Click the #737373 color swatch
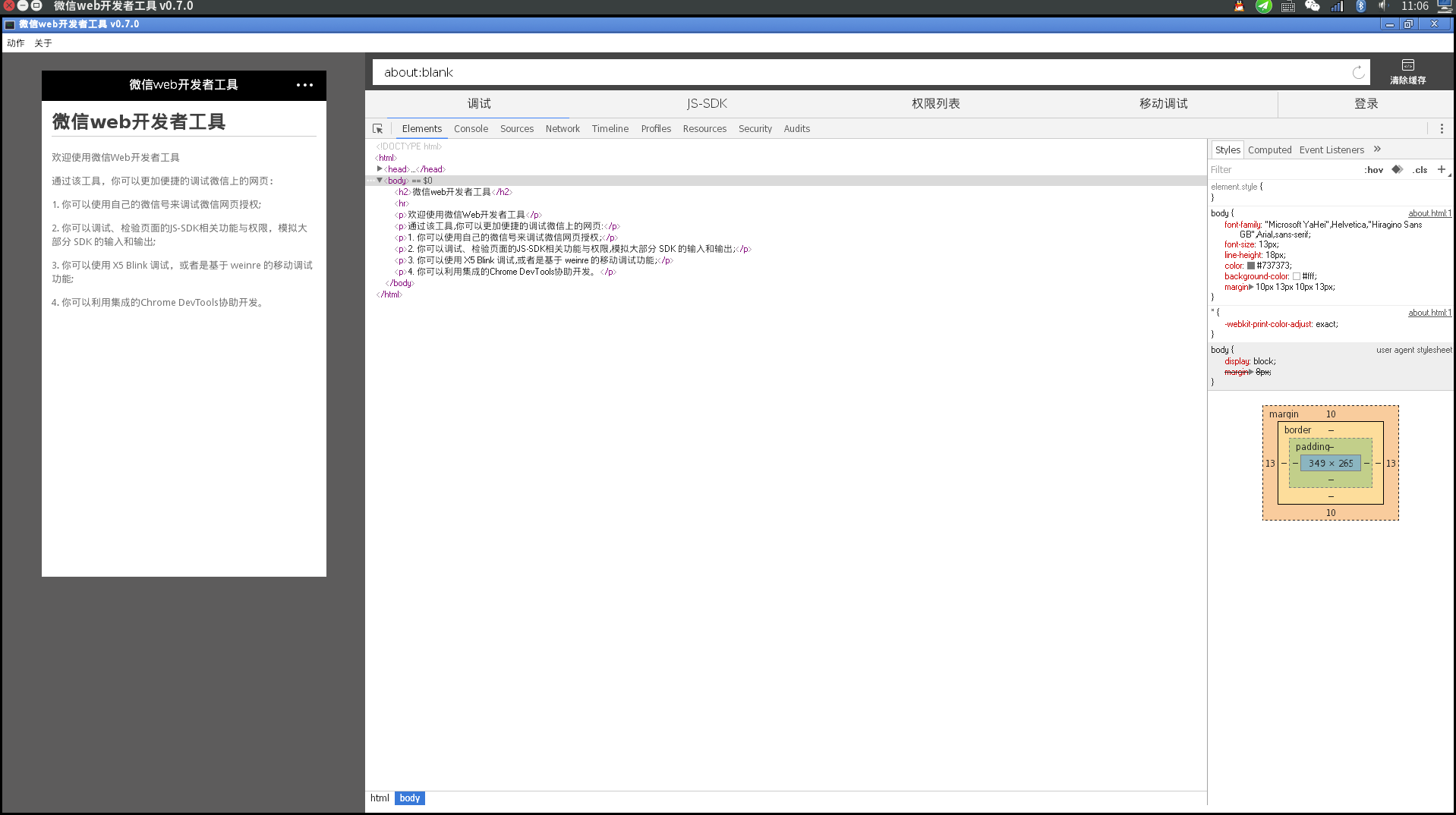 click(1250, 266)
